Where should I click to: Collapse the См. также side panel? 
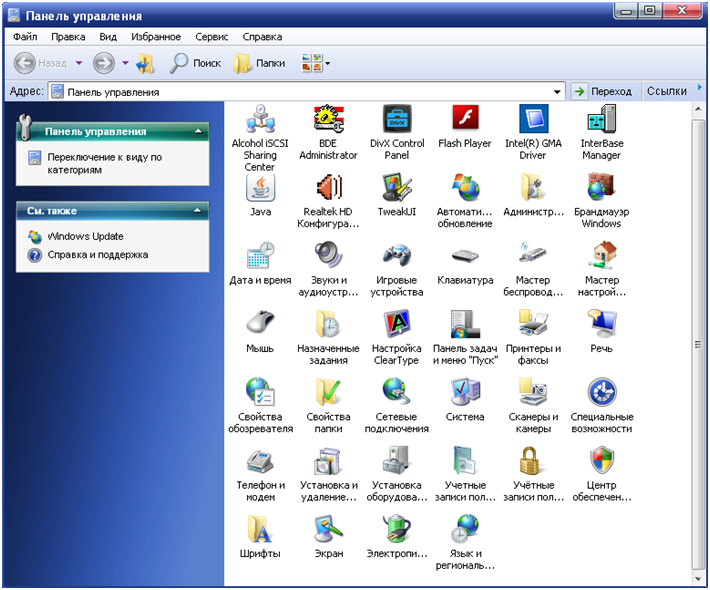pos(200,211)
